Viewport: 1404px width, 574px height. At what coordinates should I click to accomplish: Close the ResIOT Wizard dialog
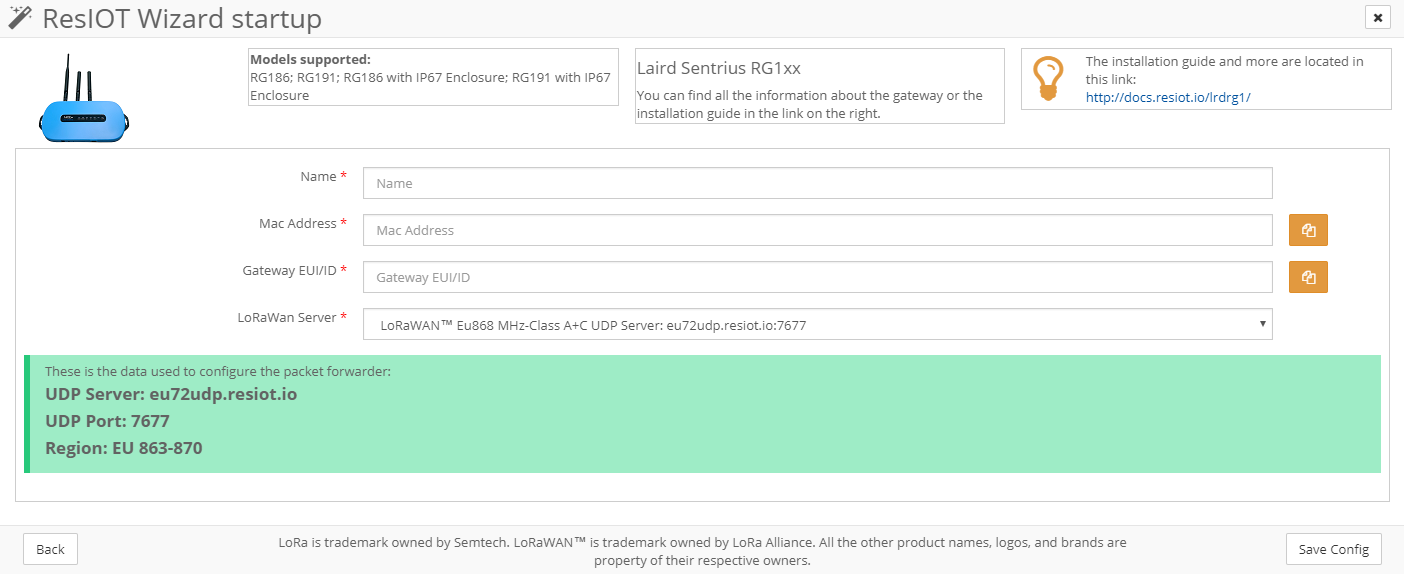[x=1377, y=17]
